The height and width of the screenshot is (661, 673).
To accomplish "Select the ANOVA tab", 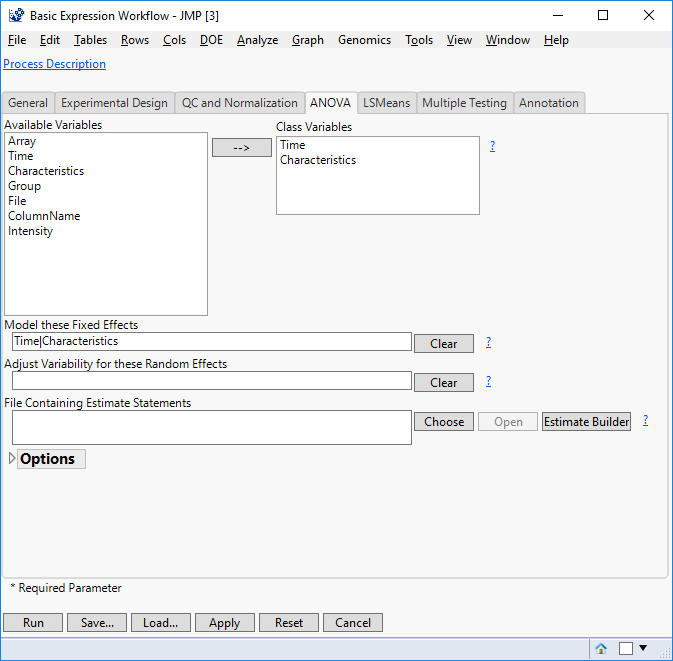I will pos(330,103).
